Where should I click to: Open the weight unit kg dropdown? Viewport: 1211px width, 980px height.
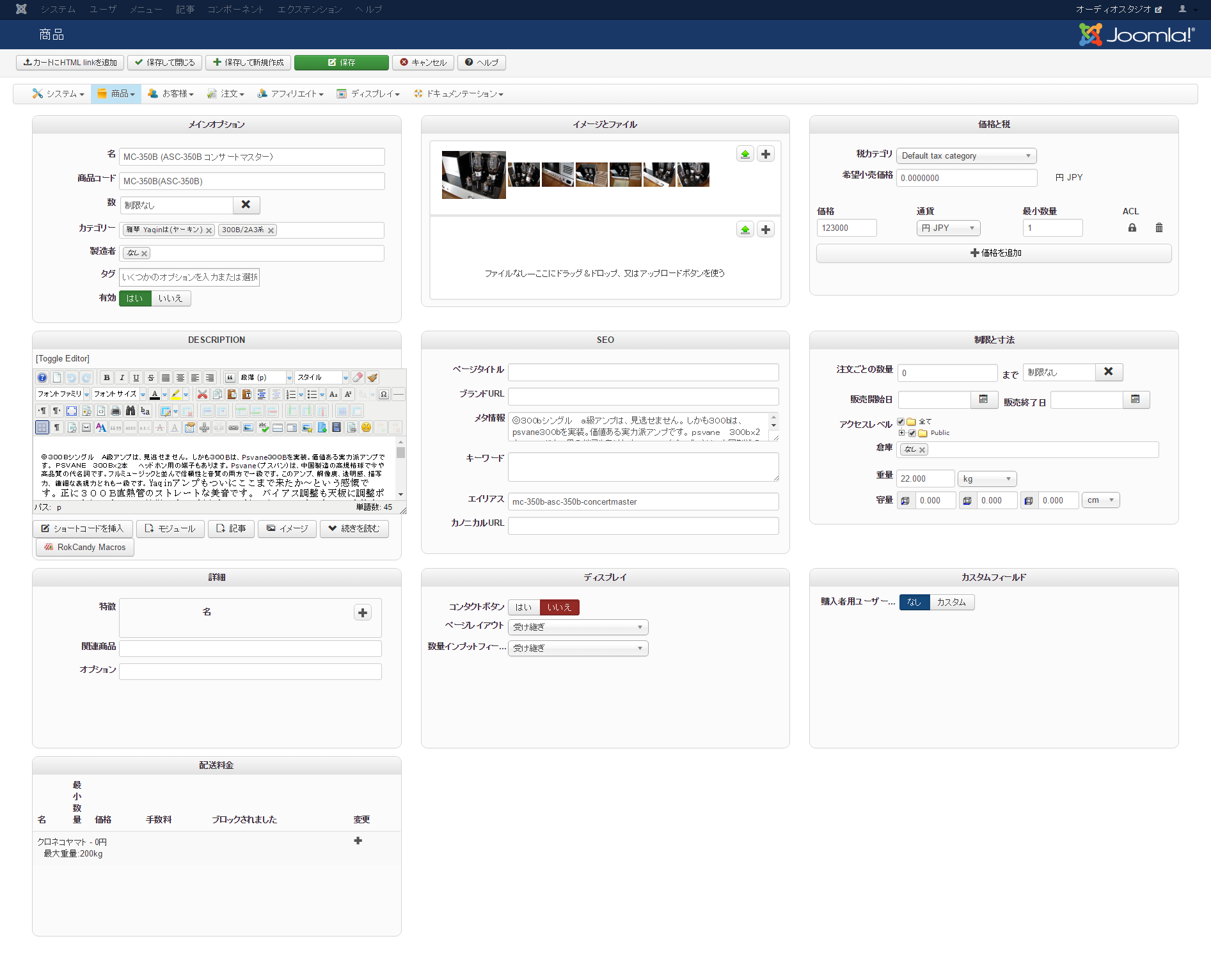coord(987,478)
